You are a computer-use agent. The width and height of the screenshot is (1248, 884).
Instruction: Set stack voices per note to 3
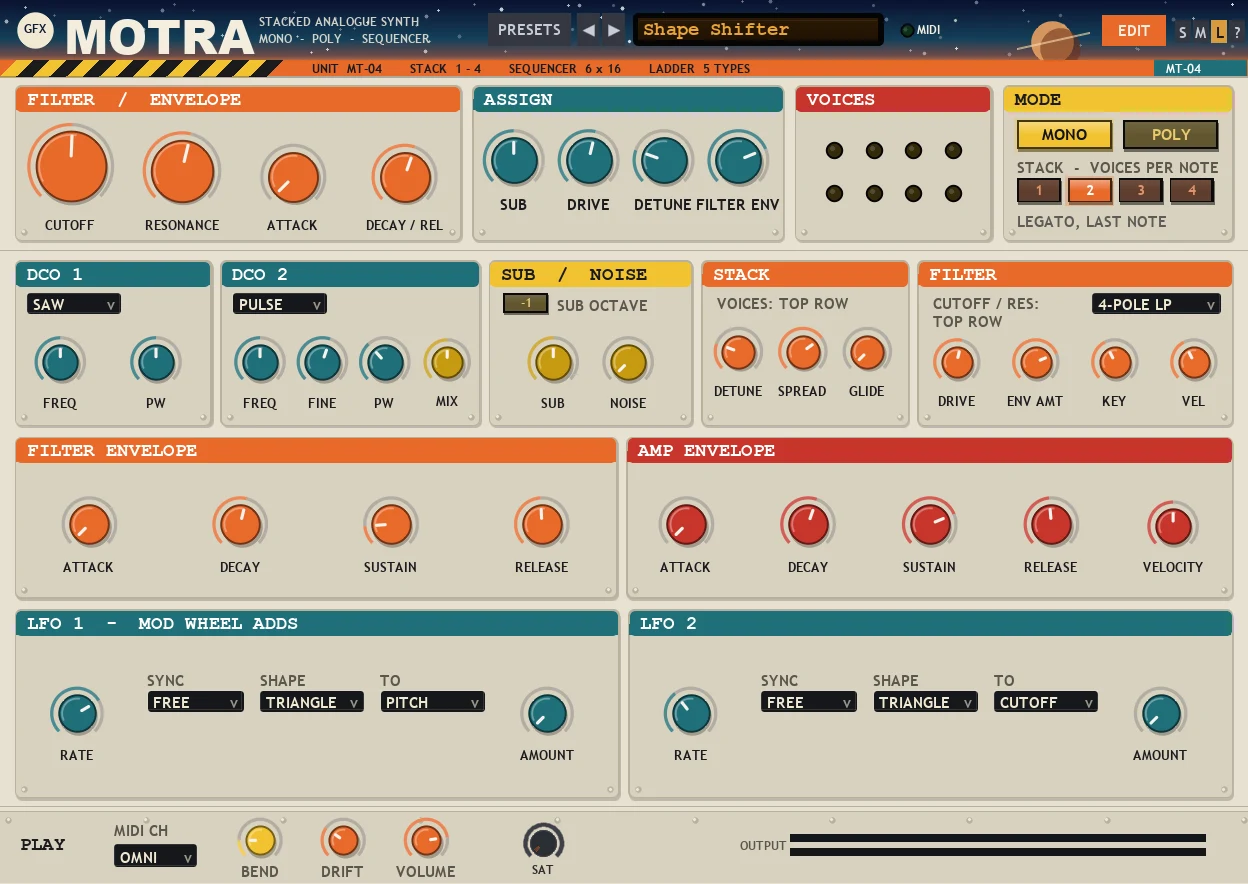click(x=1141, y=191)
